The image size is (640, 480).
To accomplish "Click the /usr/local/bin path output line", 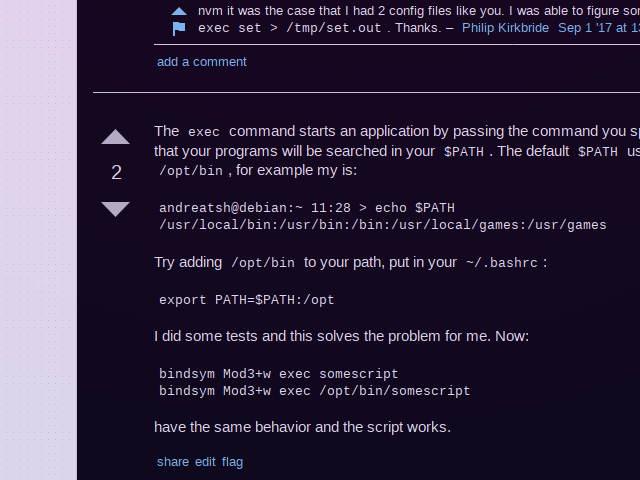I will pos(382,225).
